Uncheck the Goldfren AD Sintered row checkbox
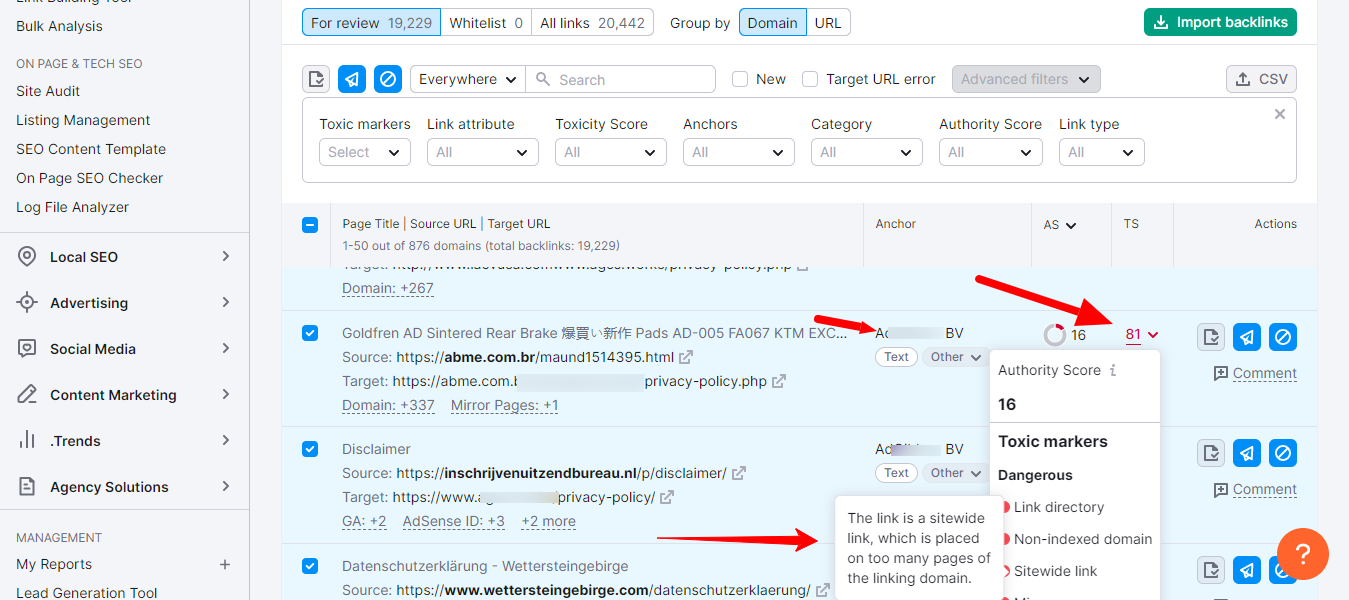 point(310,333)
